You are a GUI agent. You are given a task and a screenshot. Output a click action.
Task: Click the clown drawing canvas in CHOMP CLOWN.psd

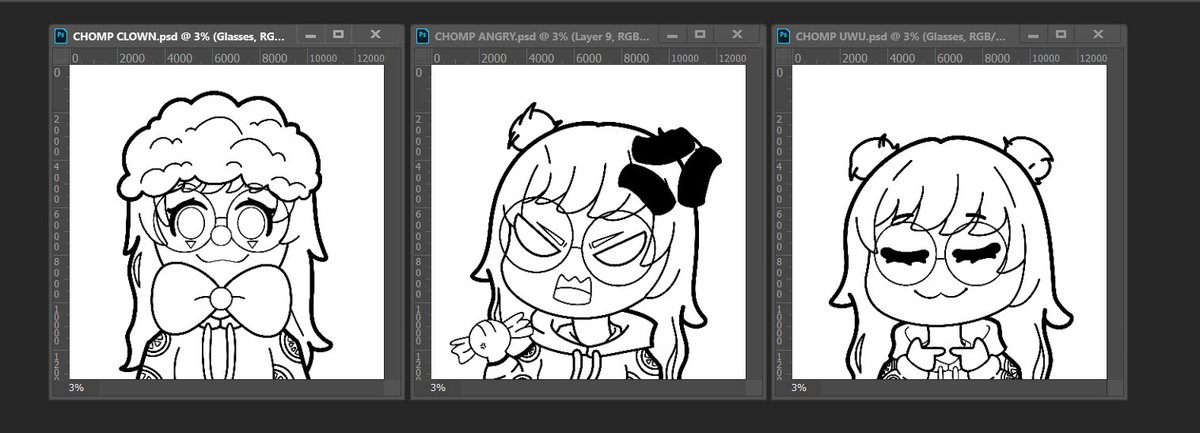pos(226,222)
